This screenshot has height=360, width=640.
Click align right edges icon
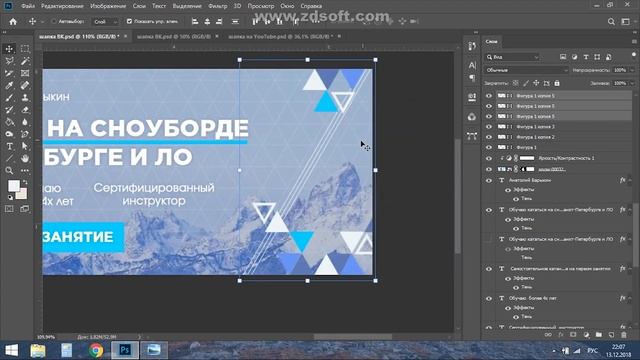click(219, 22)
